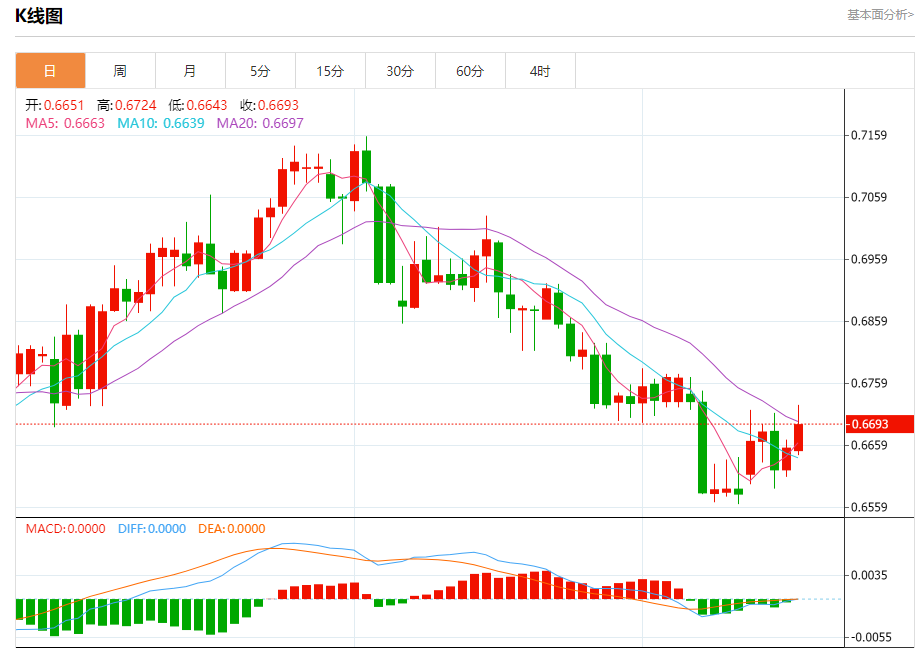Click the 0.0035 MACD axis label

pyautogui.click(x=869, y=575)
